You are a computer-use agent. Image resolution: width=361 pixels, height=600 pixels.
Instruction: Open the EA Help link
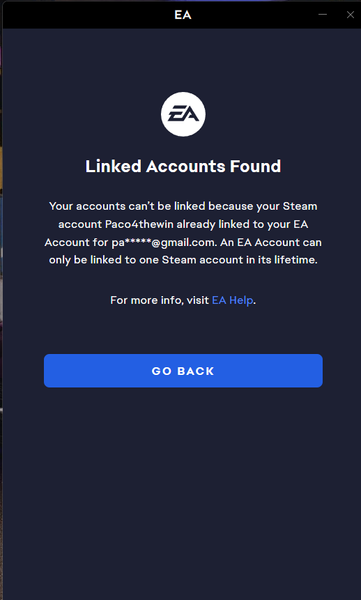pos(232,300)
